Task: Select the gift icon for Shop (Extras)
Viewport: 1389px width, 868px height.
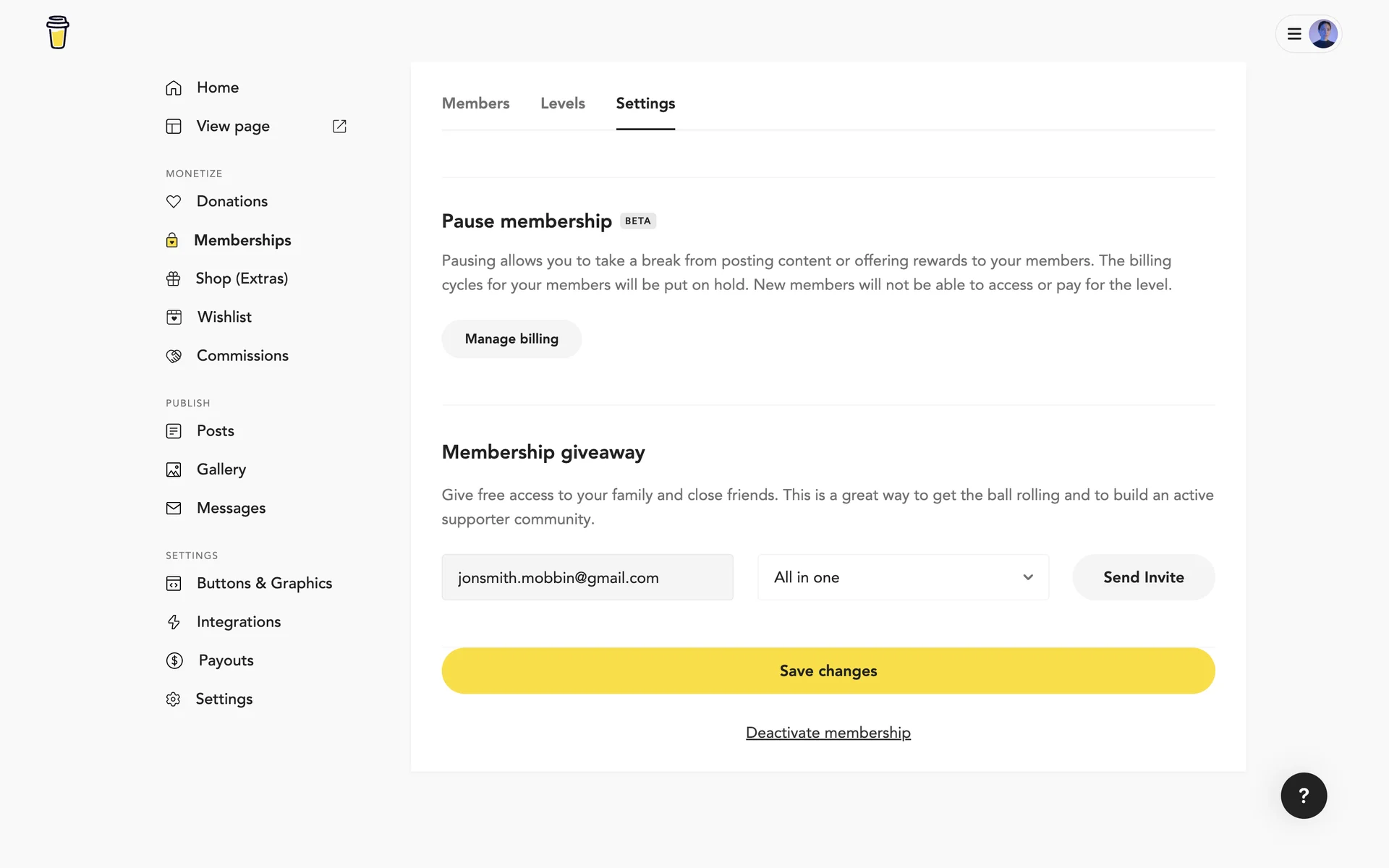Action: coord(174,278)
